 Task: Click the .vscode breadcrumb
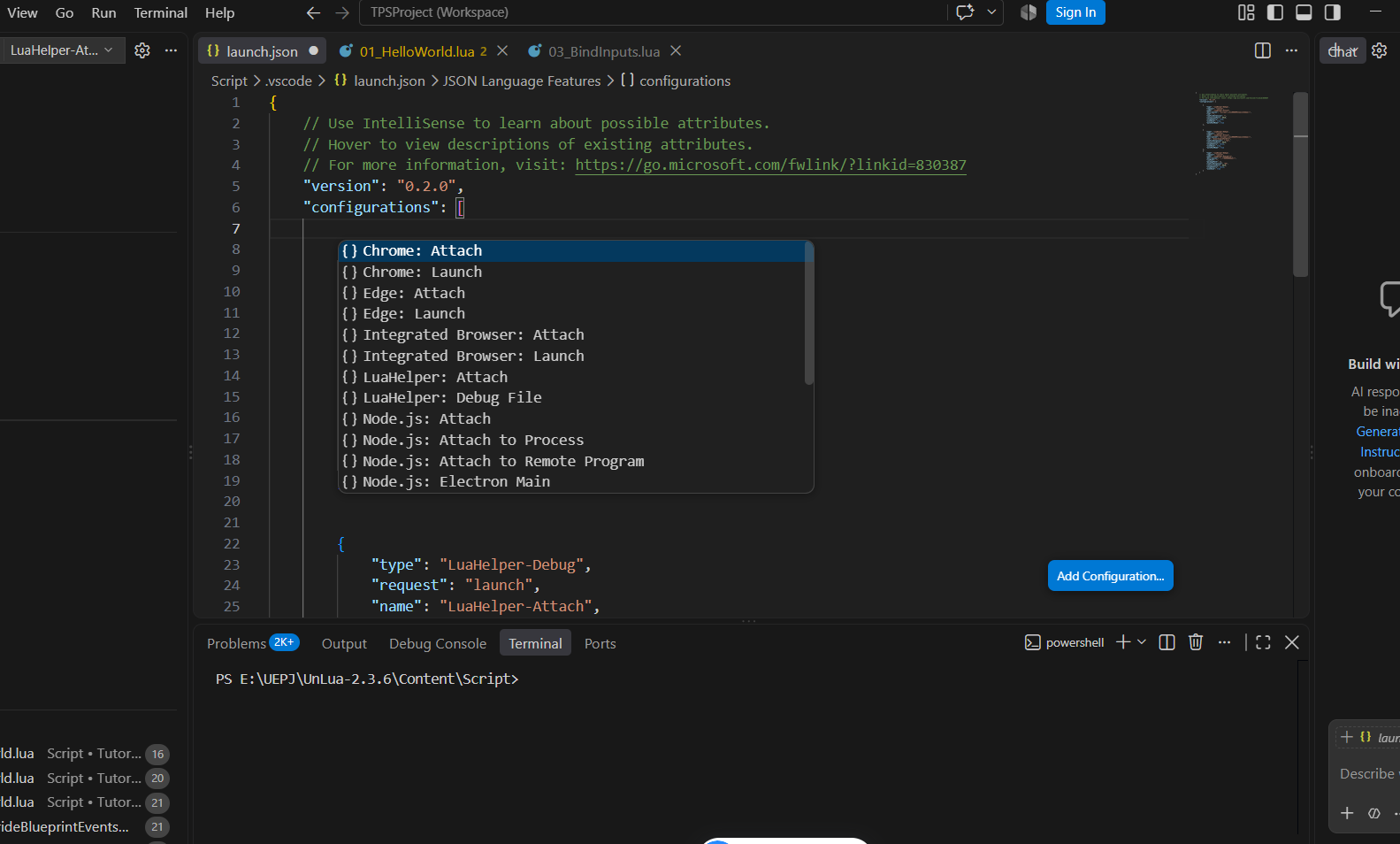point(289,81)
